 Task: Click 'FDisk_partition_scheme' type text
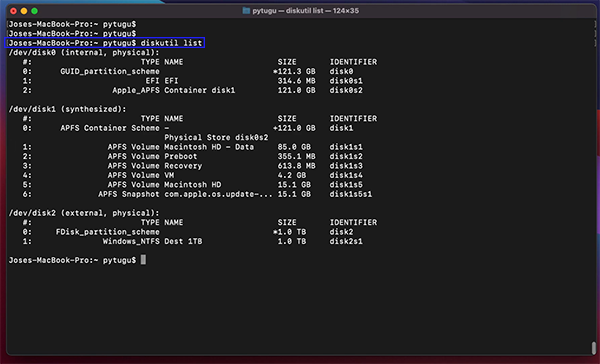click(x=108, y=232)
